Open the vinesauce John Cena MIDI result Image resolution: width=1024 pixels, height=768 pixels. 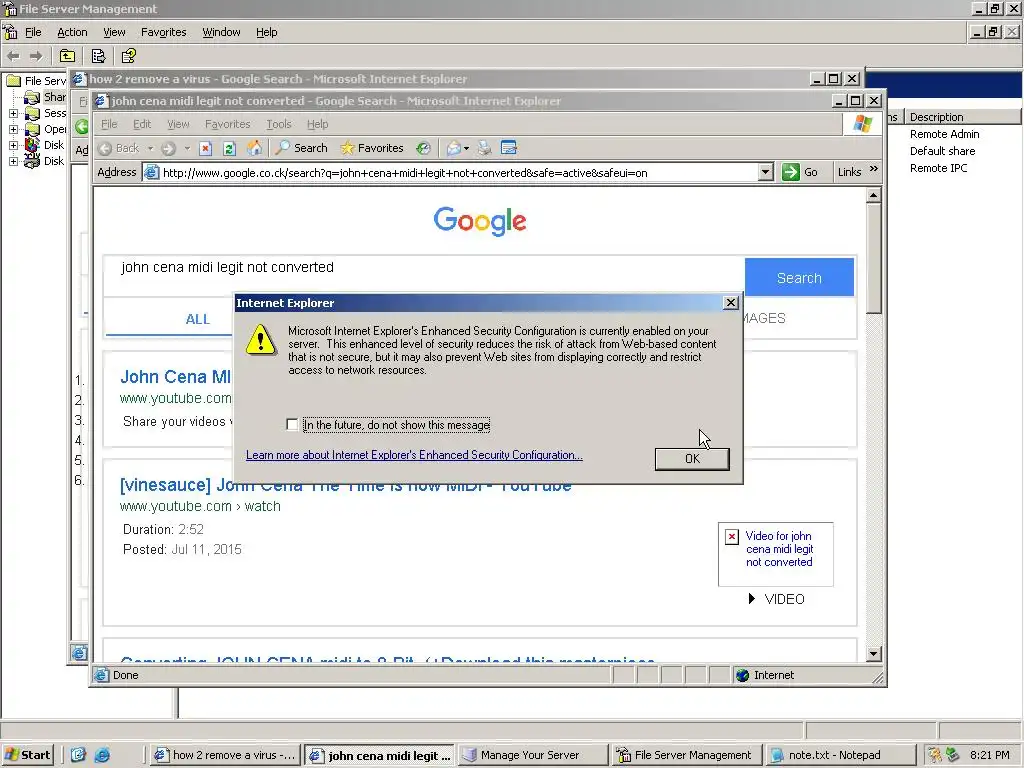click(345, 486)
